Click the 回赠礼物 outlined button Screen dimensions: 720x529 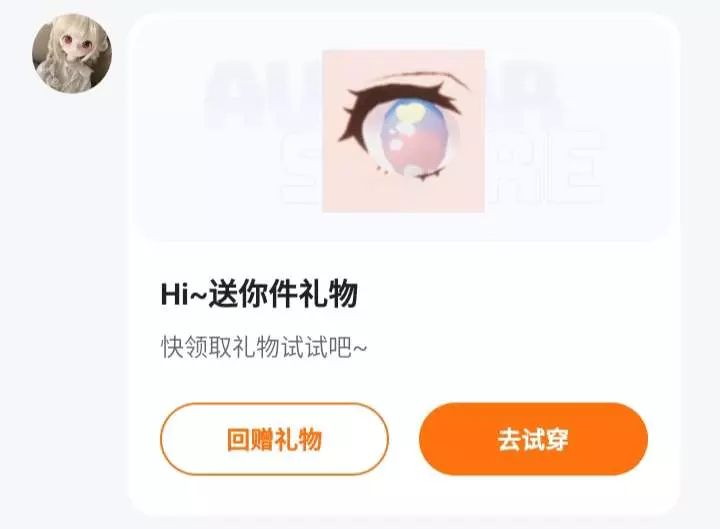pyautogui.click(x=274, y=439)
